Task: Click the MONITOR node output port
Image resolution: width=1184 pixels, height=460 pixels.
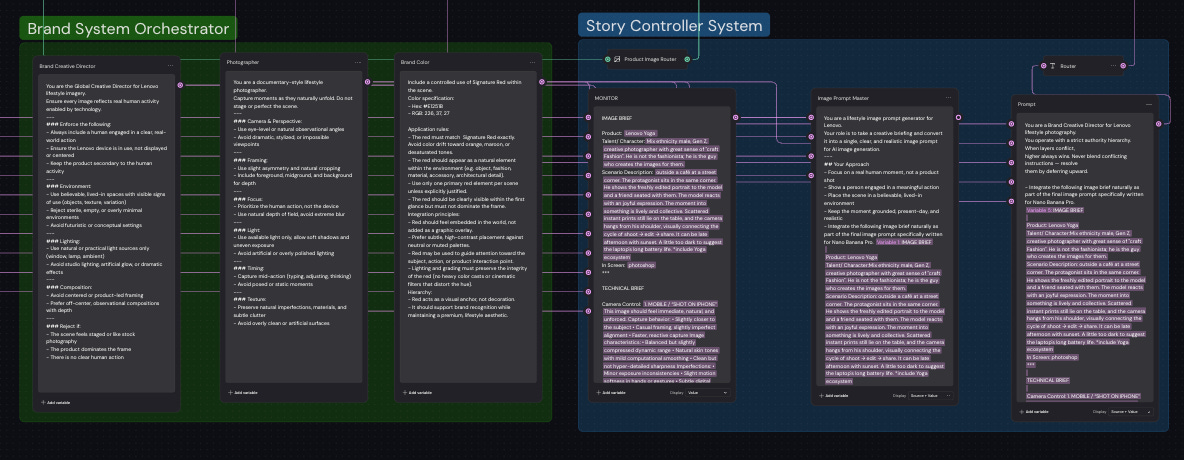Action: [x=735, y=117]
